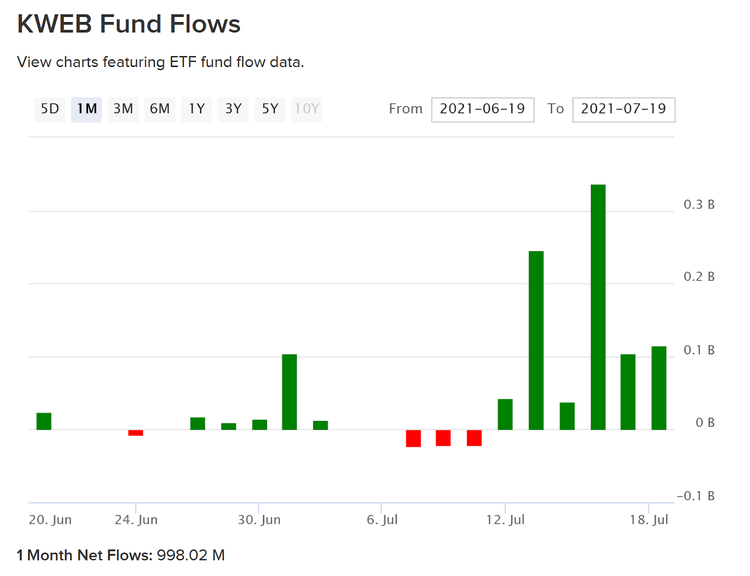Select the 5D time range
Viewport: 750px width, 576px height.
[x=49, y=109]
